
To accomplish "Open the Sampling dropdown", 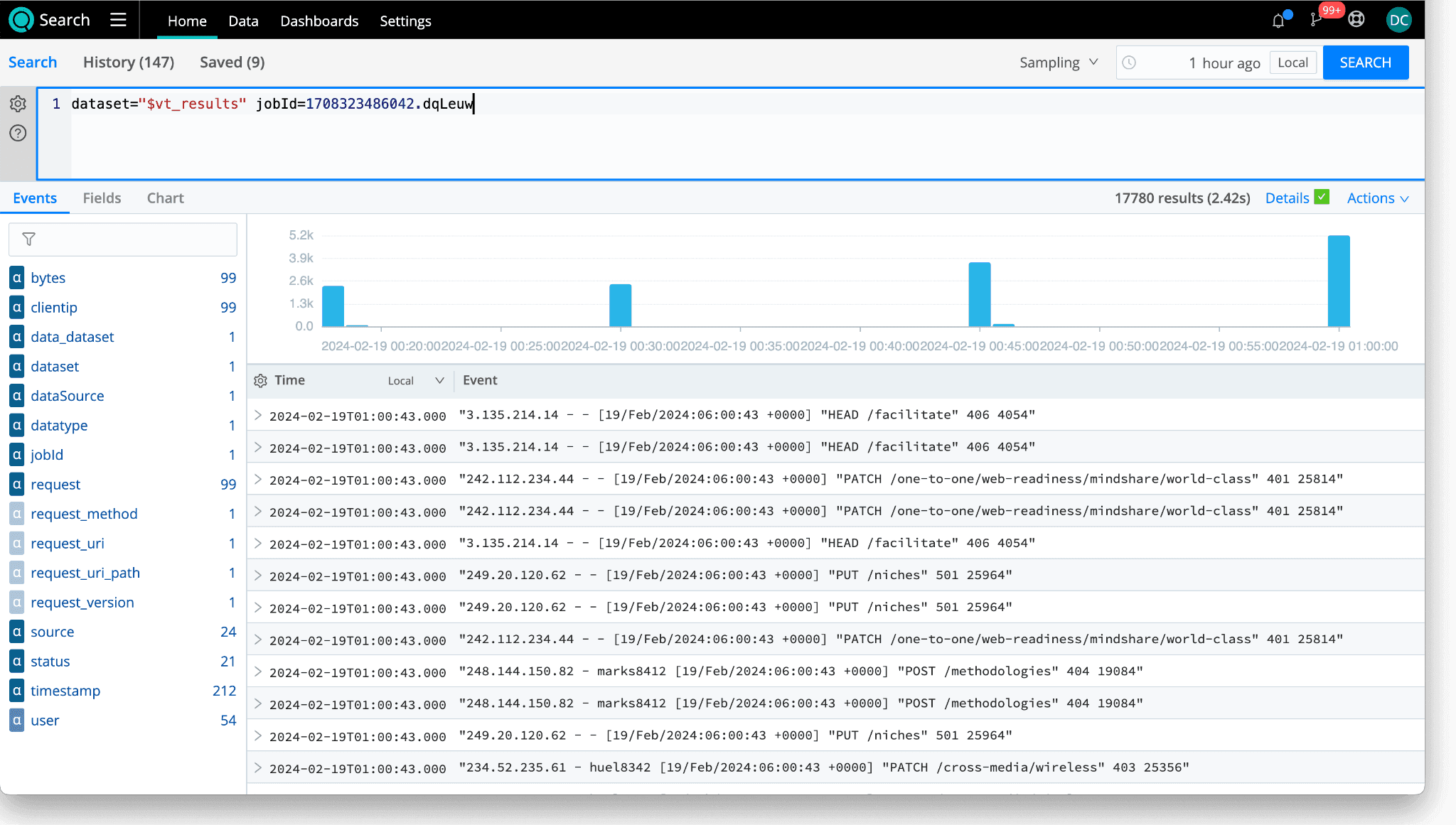I will 1059,63.
